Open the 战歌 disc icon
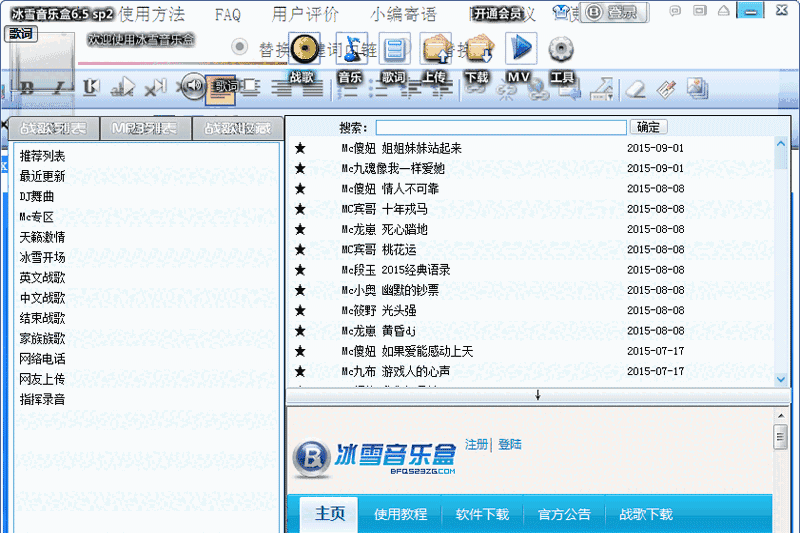The image size is (800, 533). pyautogui.click(x=304, y=49)
